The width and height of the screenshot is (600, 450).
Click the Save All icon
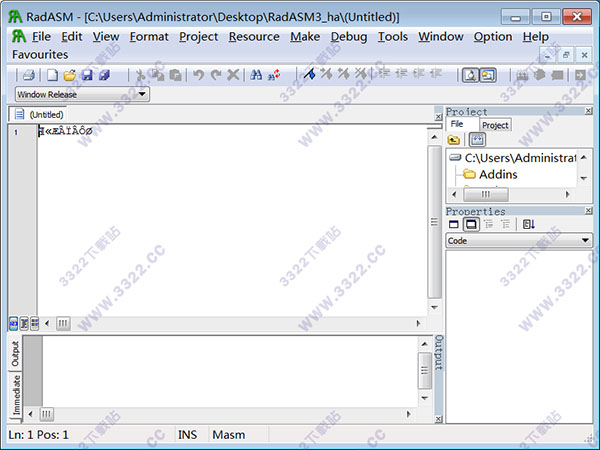pyautogui.click(x=104, y=75)
